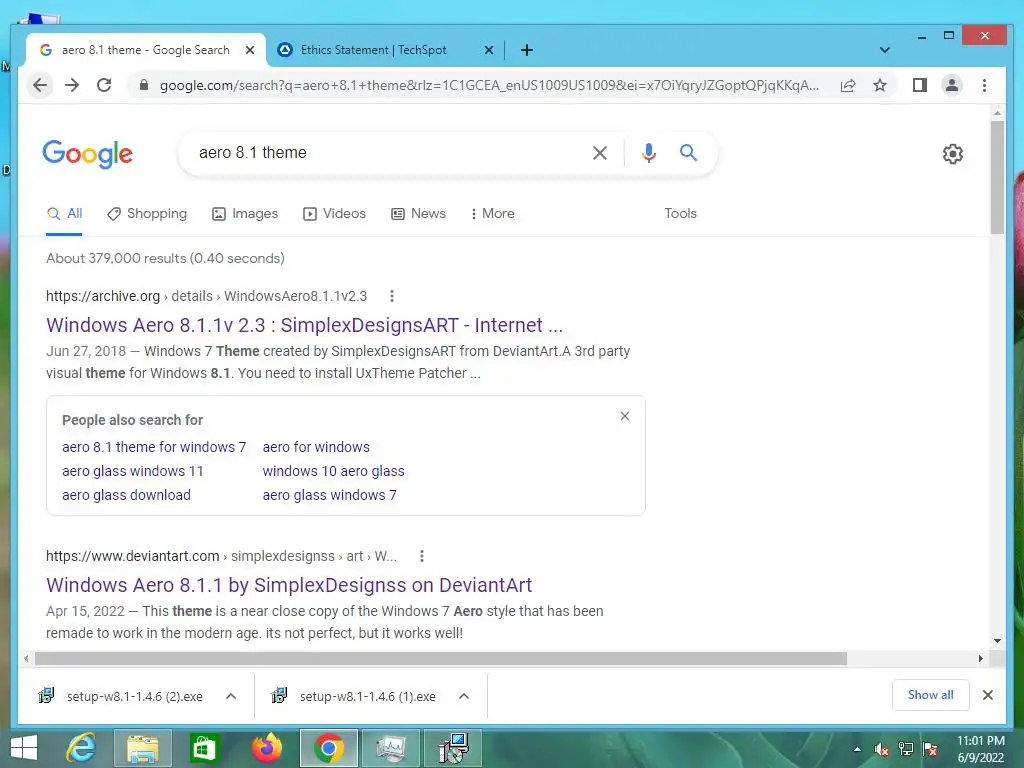Open a new tab with plus button
The height and width of the screenshot is (768, 1024).
pos(526,50)
